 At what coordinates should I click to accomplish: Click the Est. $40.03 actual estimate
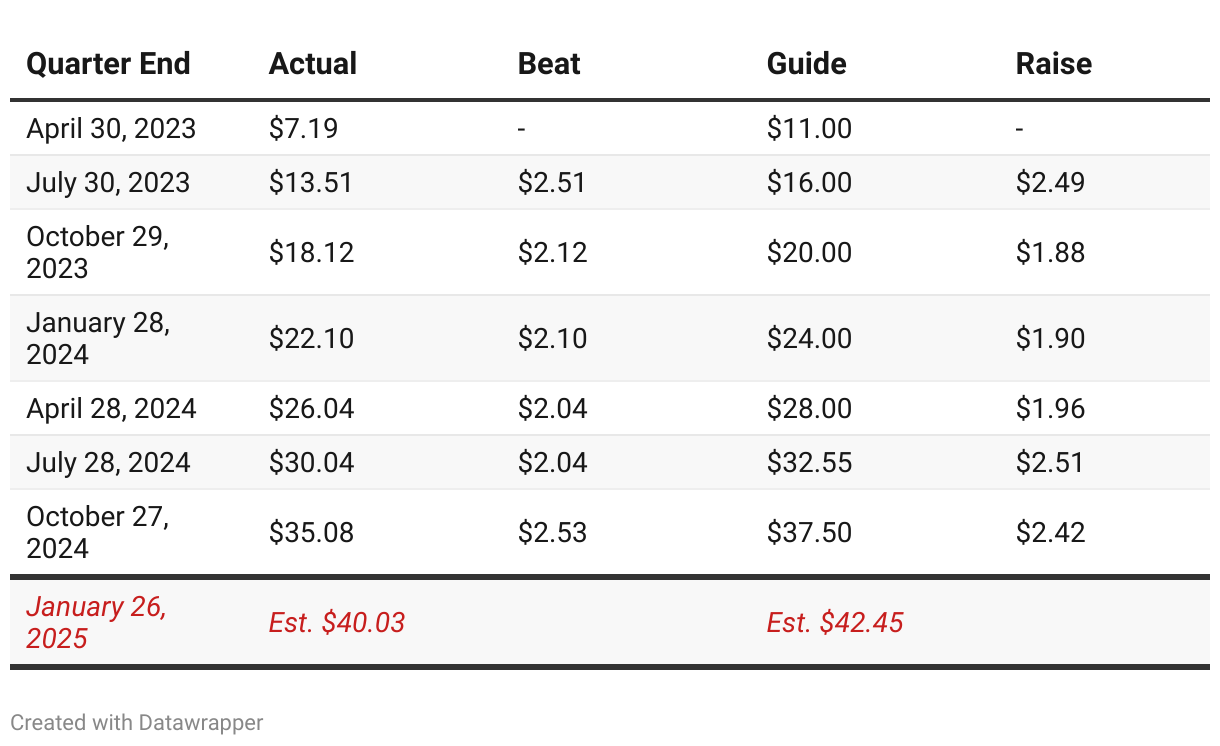337,623
